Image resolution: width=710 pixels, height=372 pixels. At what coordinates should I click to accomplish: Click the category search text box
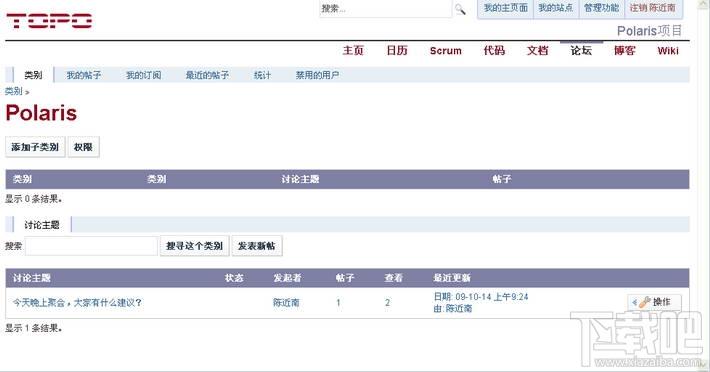coord(91,246)
